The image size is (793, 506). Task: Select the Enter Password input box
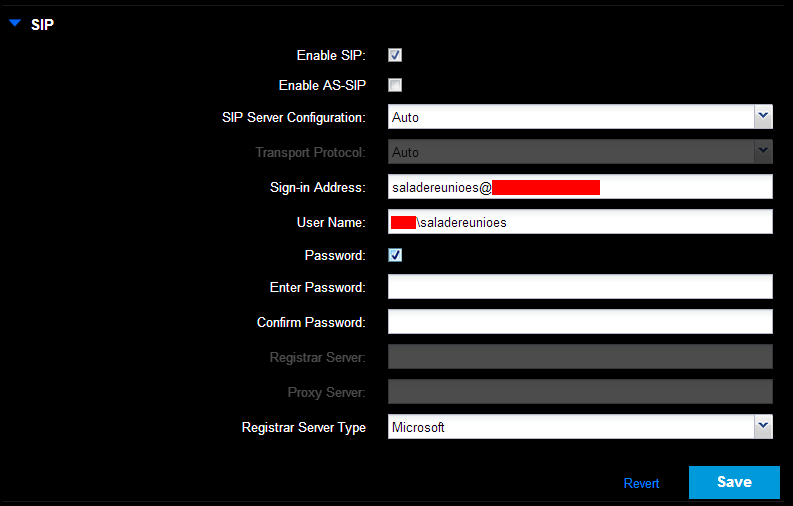click(x=580, y=287)
